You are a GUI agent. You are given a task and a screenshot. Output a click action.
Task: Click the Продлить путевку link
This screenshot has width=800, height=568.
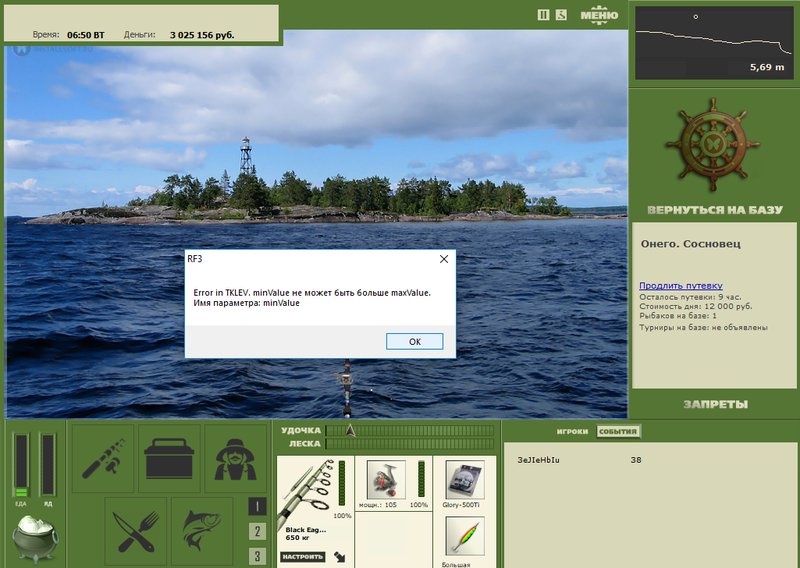681,286
